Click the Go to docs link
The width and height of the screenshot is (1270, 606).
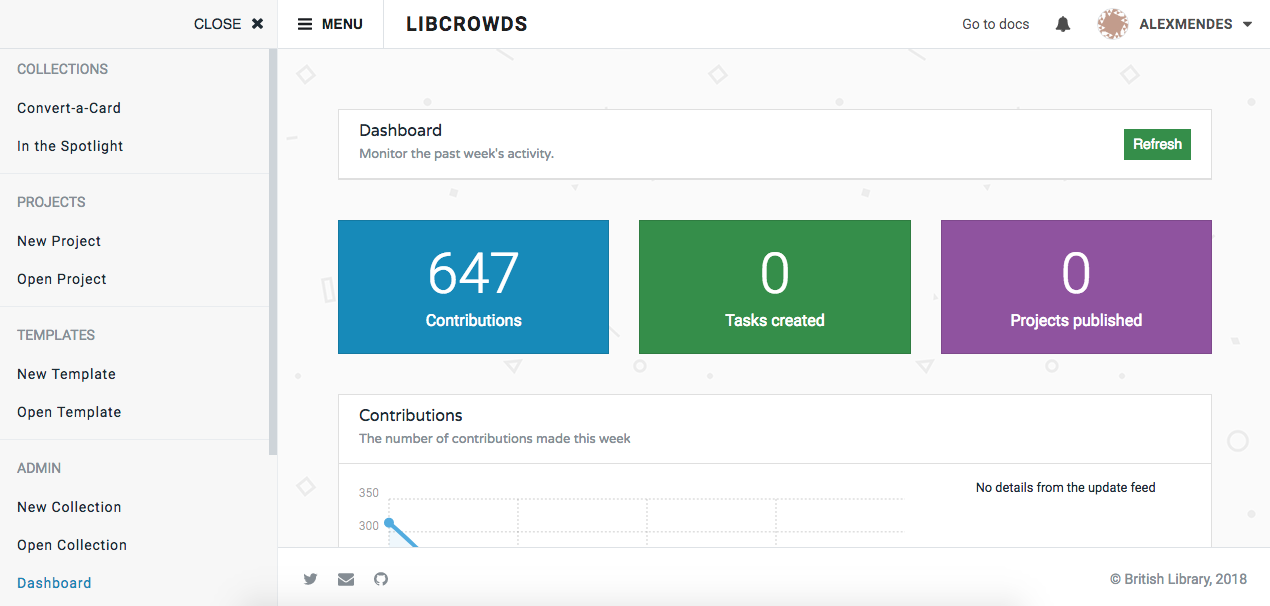coord(995,23)
